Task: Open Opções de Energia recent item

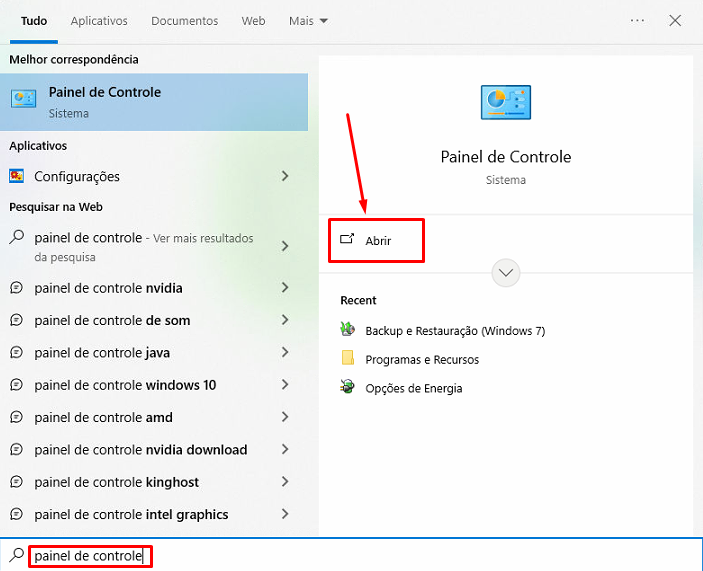Action: tap(413, 388)
